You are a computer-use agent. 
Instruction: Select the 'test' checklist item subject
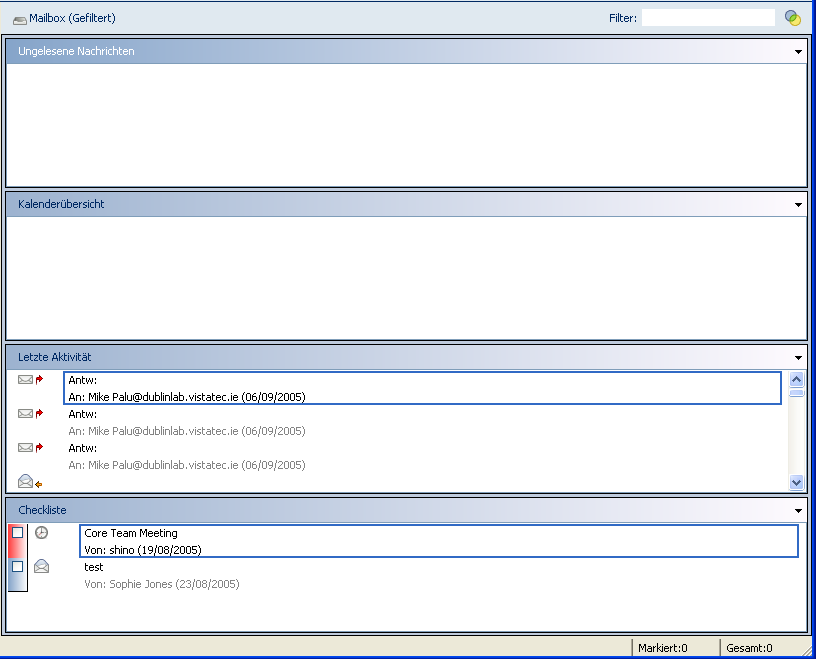(x=94, y=567)
